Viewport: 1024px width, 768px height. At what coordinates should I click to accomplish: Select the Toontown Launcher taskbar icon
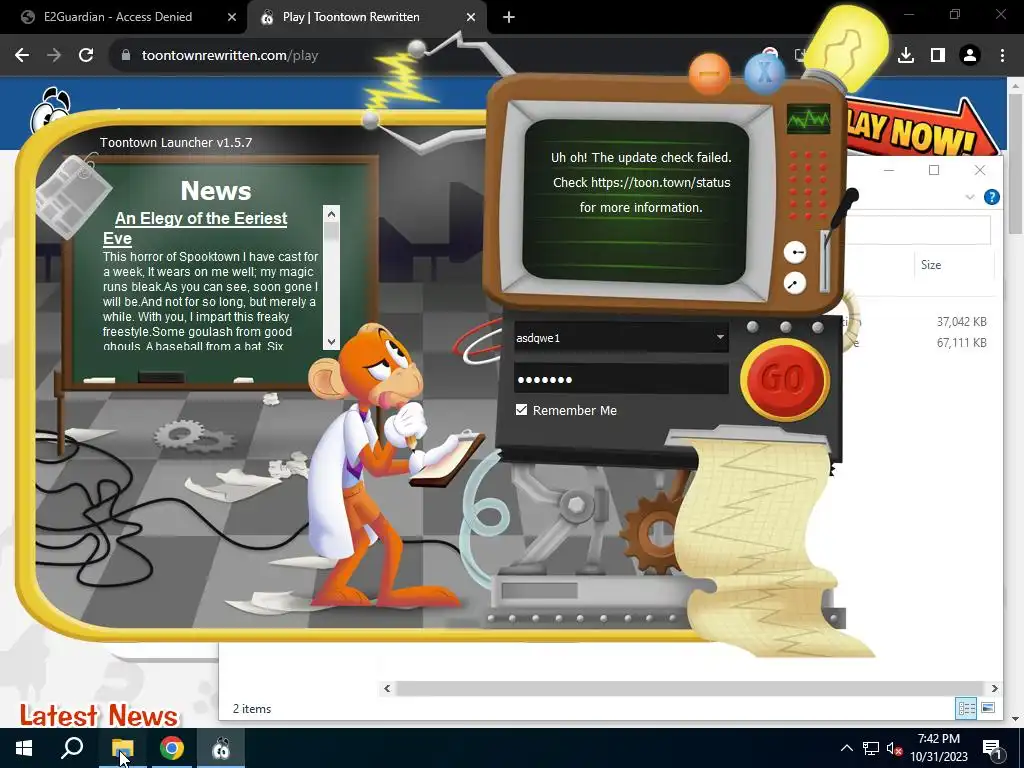pos(221,748)
